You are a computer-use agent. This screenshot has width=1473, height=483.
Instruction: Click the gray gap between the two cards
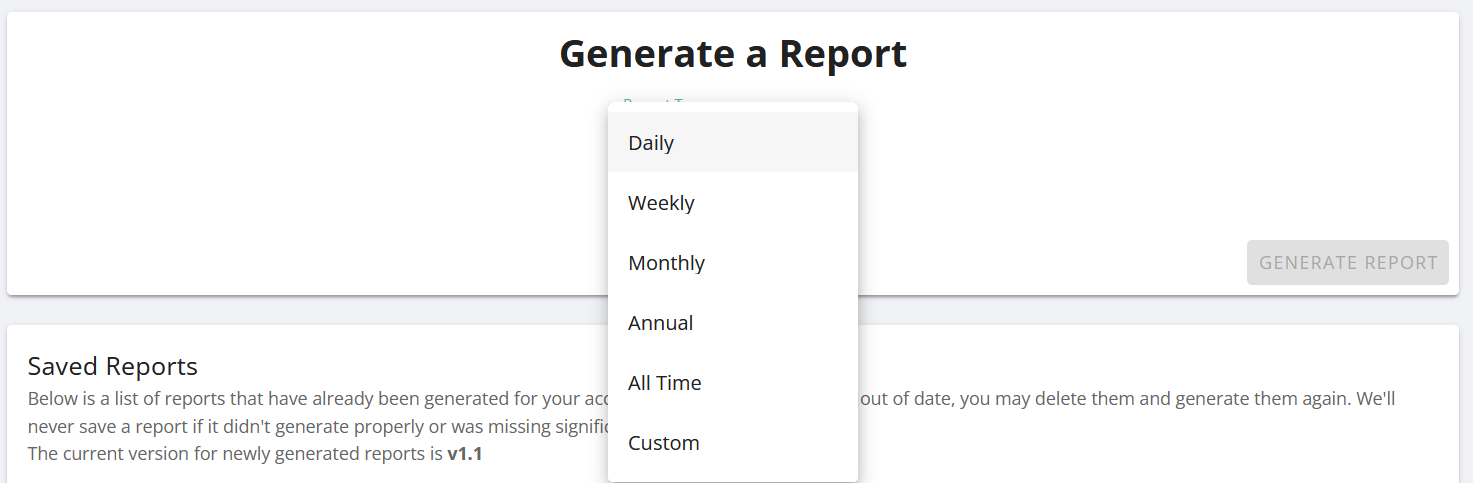[300, 310]
